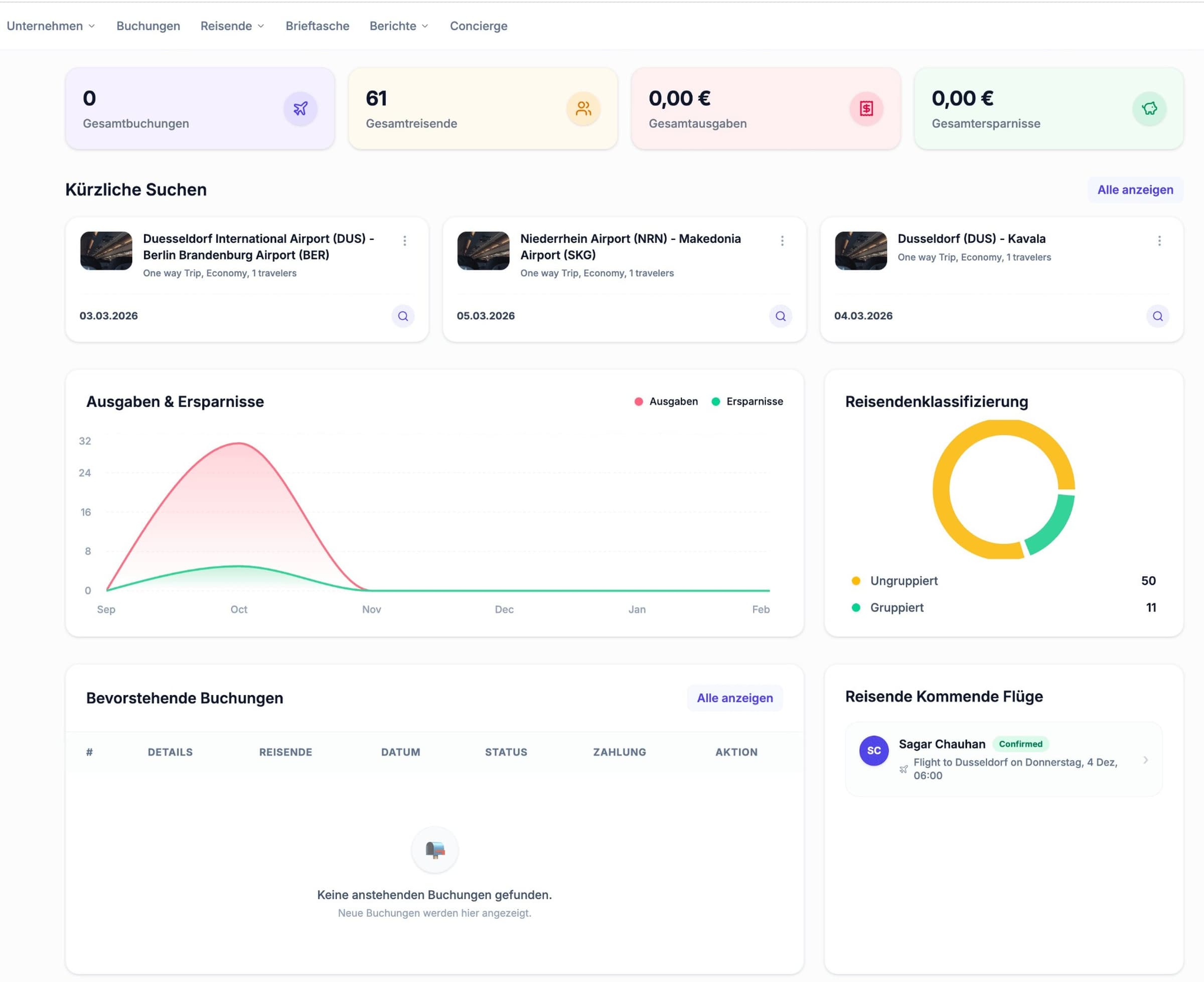Click Alle anzeigen next to Kürzliche Suchen

(x=1134, y=190)
